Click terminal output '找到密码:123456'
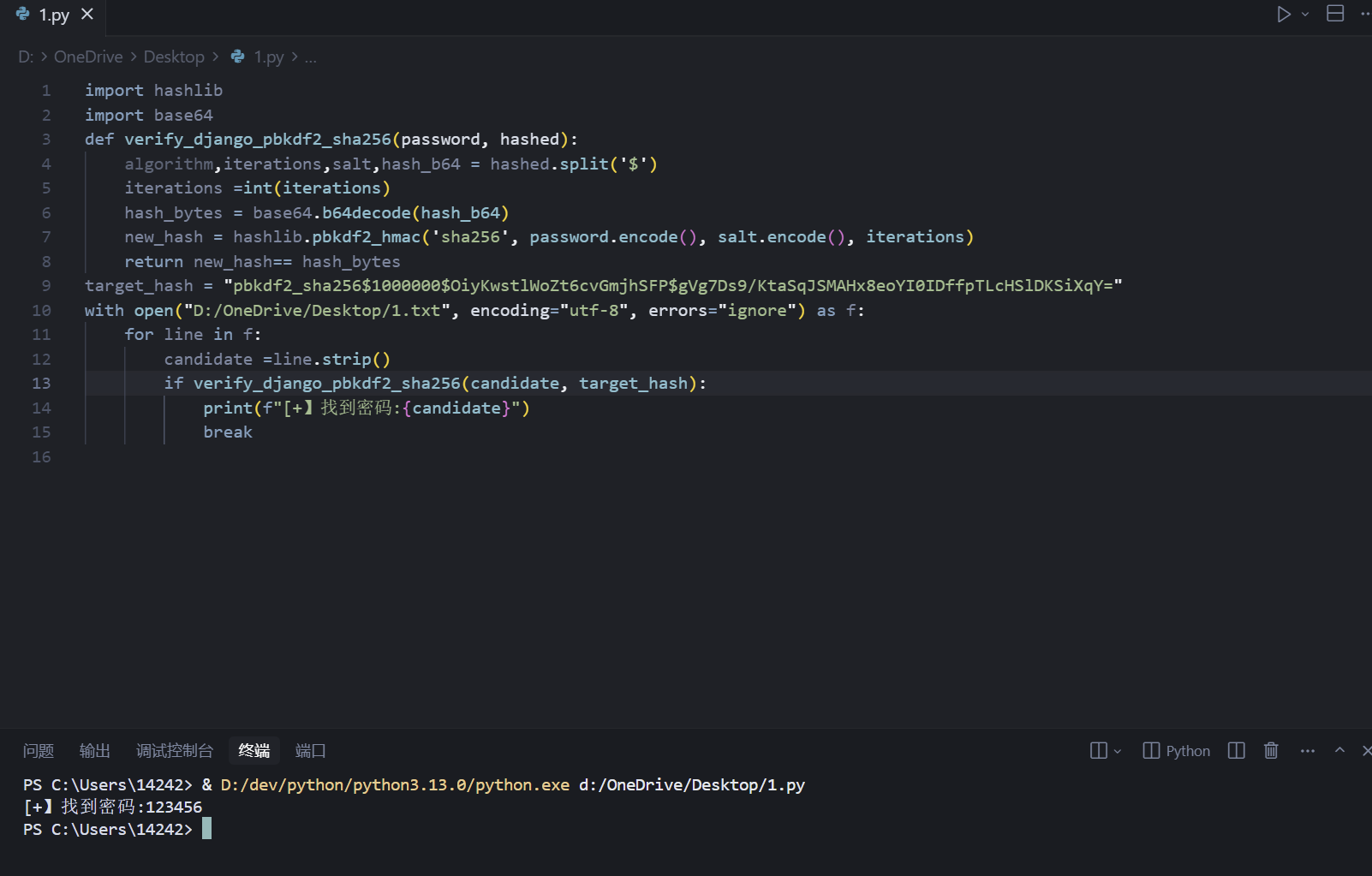 (132, 807)
